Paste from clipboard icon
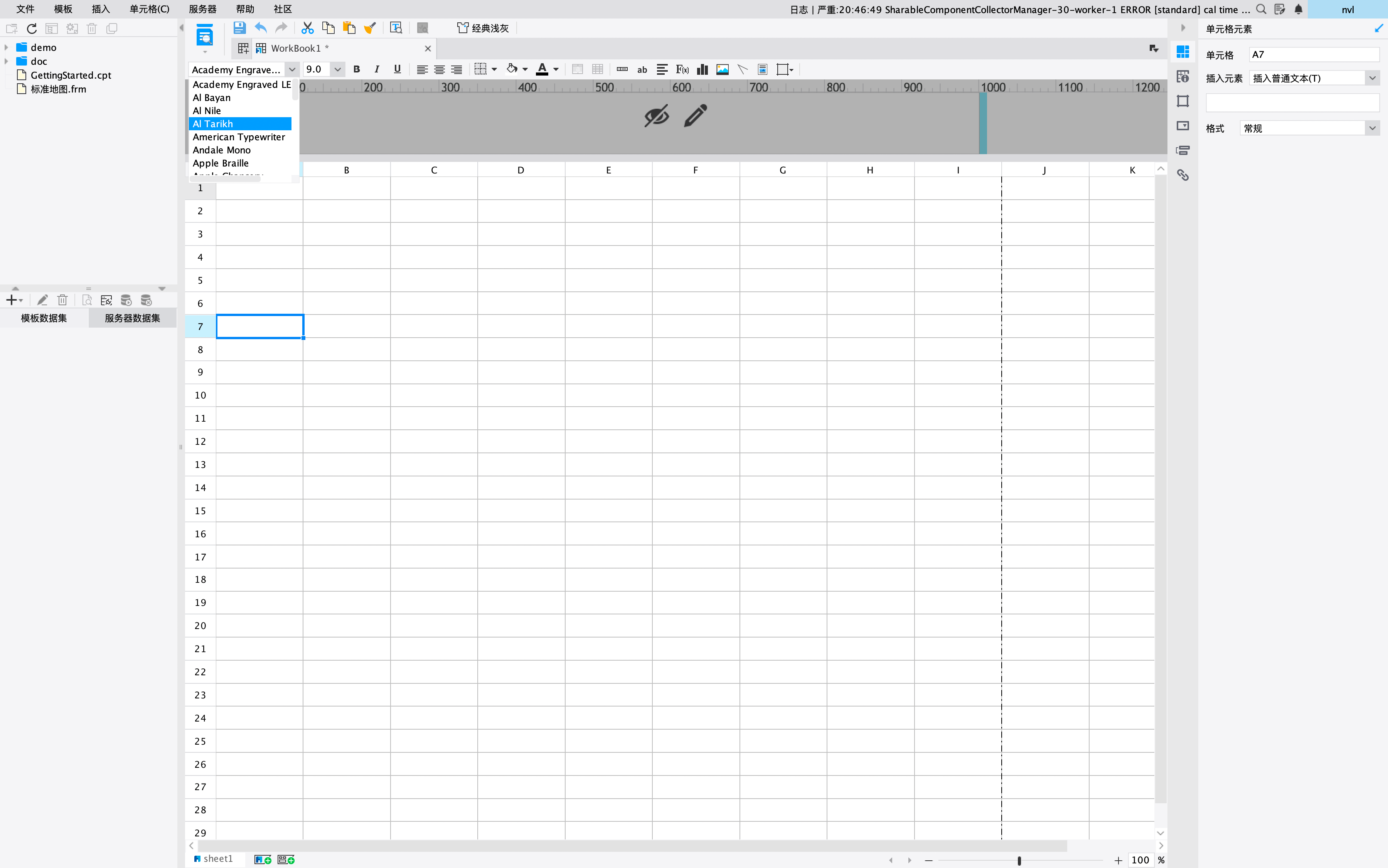The width and height of the screenshot is (1388, 868). 349,27
